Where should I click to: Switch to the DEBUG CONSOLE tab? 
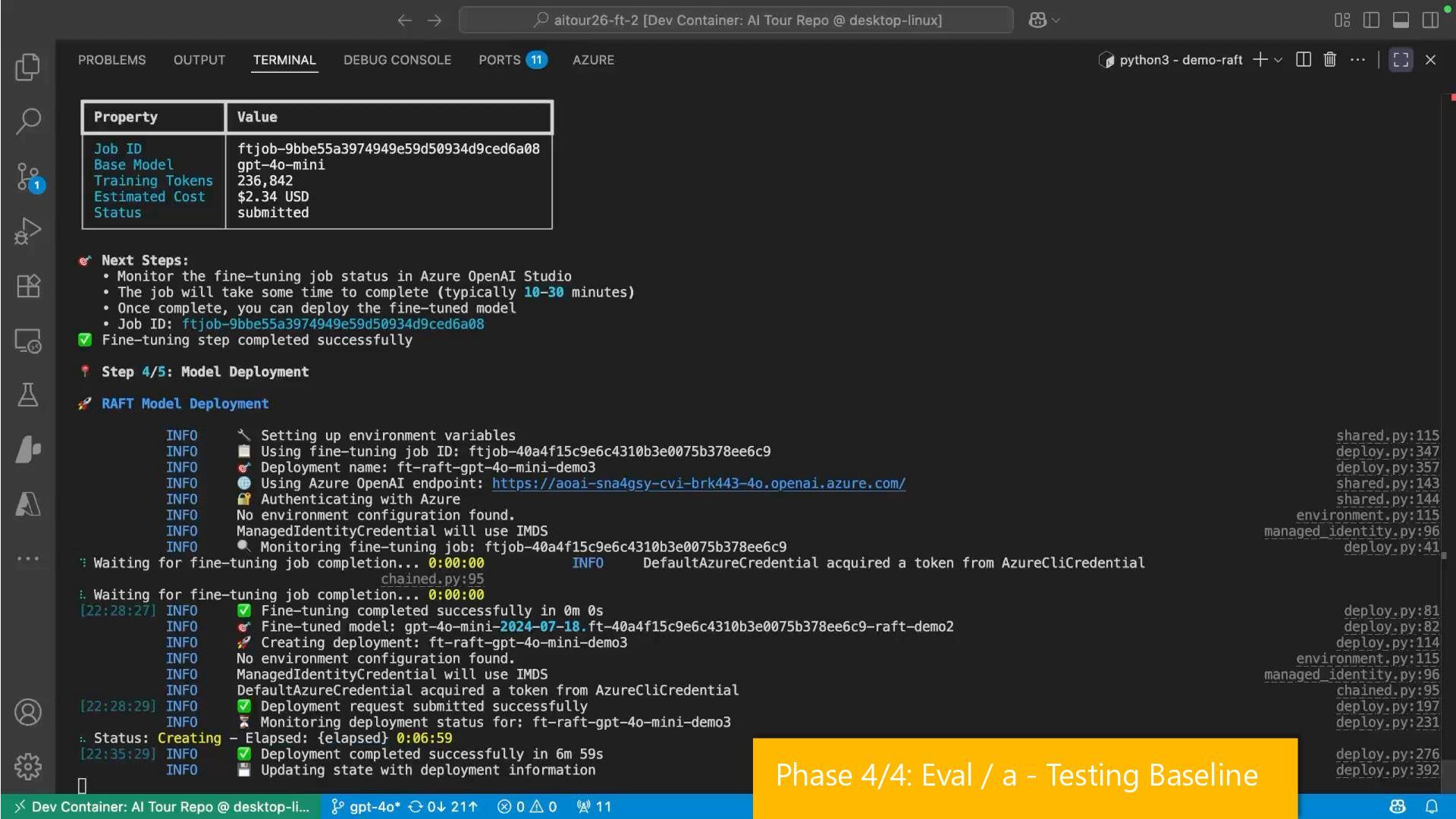coord(397,60)
